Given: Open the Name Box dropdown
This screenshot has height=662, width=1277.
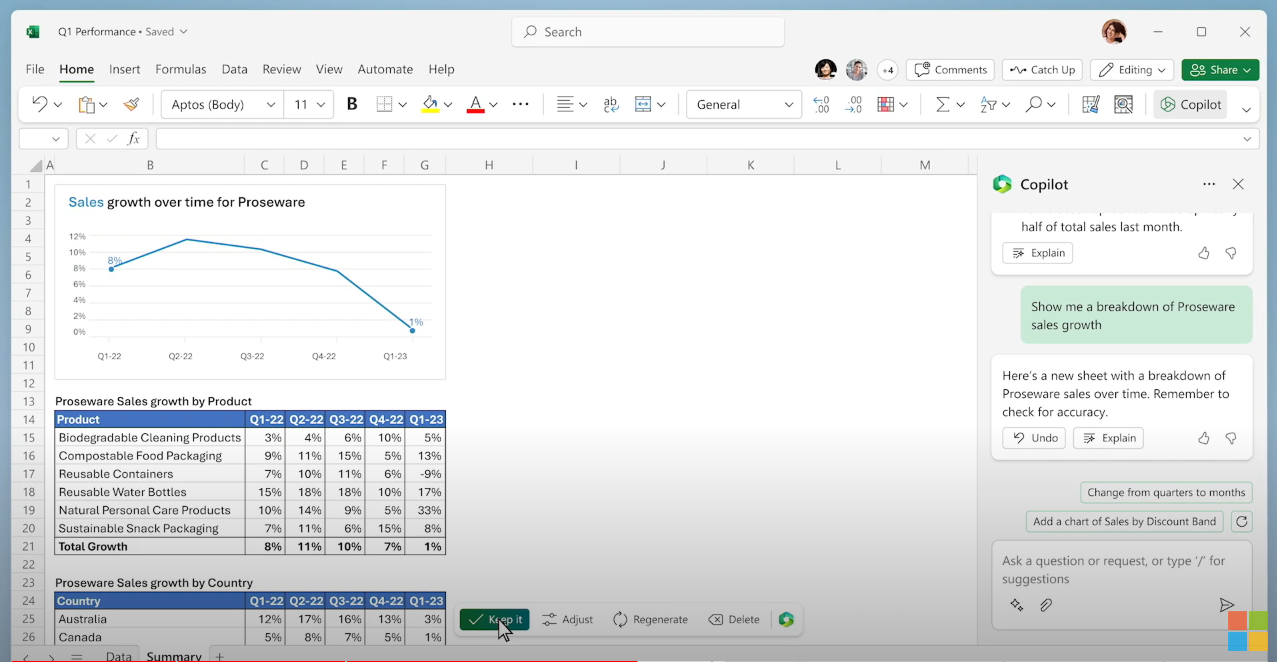Looking at the screenshot, I should pos(54,139).
